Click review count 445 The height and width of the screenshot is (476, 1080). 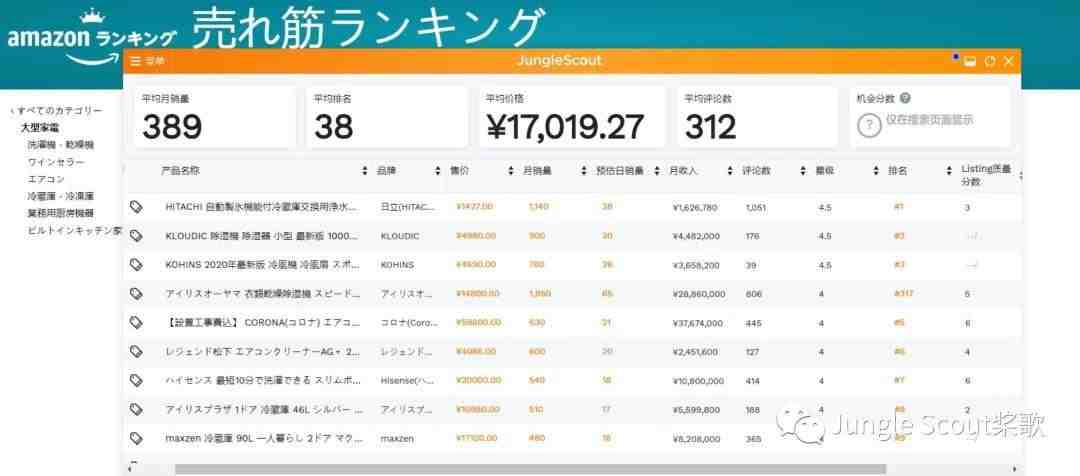753,322
